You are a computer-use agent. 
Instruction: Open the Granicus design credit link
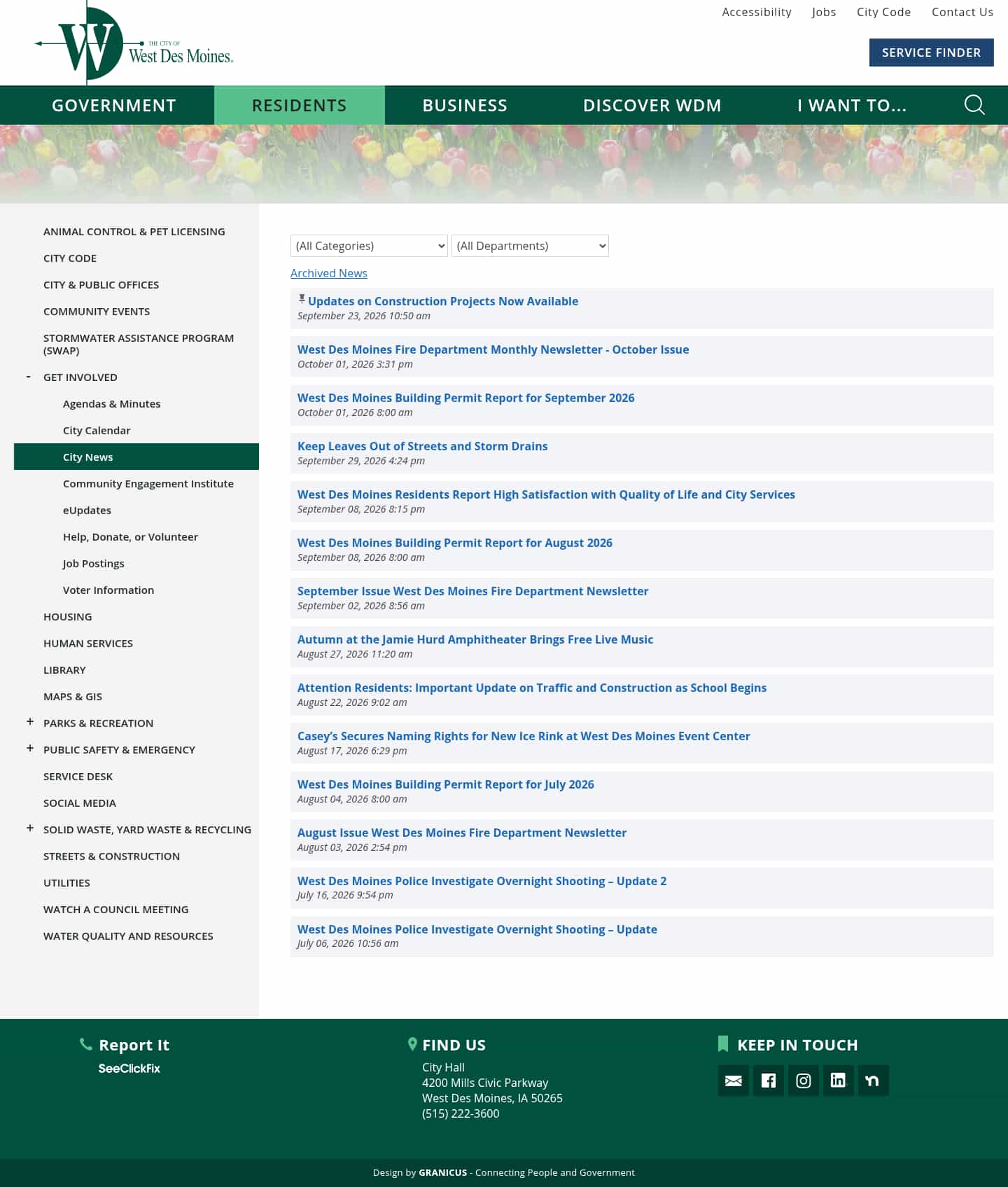(x=442, y=1172)
